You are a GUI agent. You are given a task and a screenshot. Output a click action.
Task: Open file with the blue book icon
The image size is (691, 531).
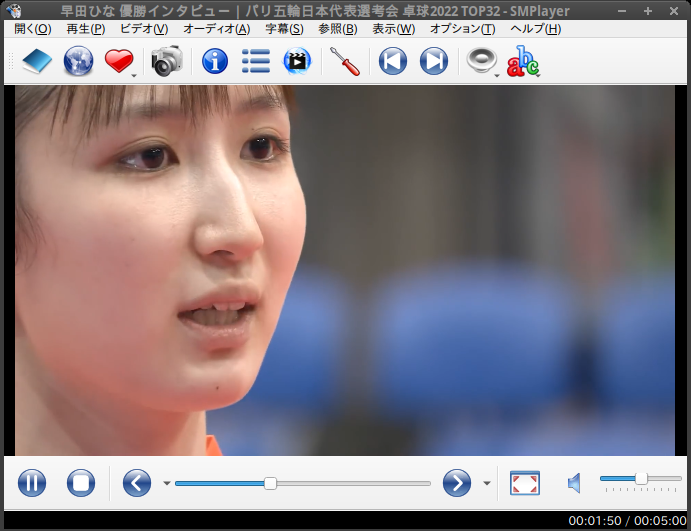click(37, 61)
